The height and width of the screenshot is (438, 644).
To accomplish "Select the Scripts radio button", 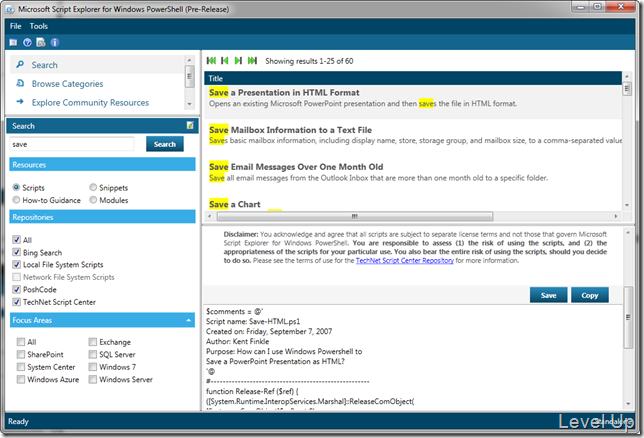I will [16, 187].
